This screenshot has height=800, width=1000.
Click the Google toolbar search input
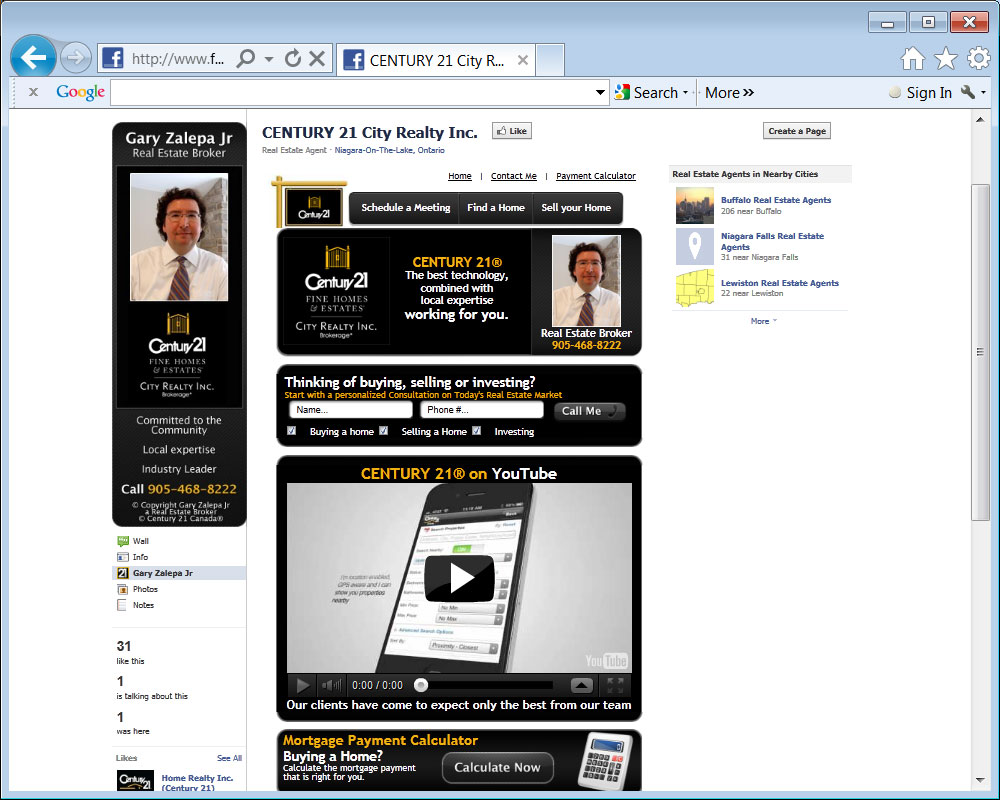click(352, 93)
